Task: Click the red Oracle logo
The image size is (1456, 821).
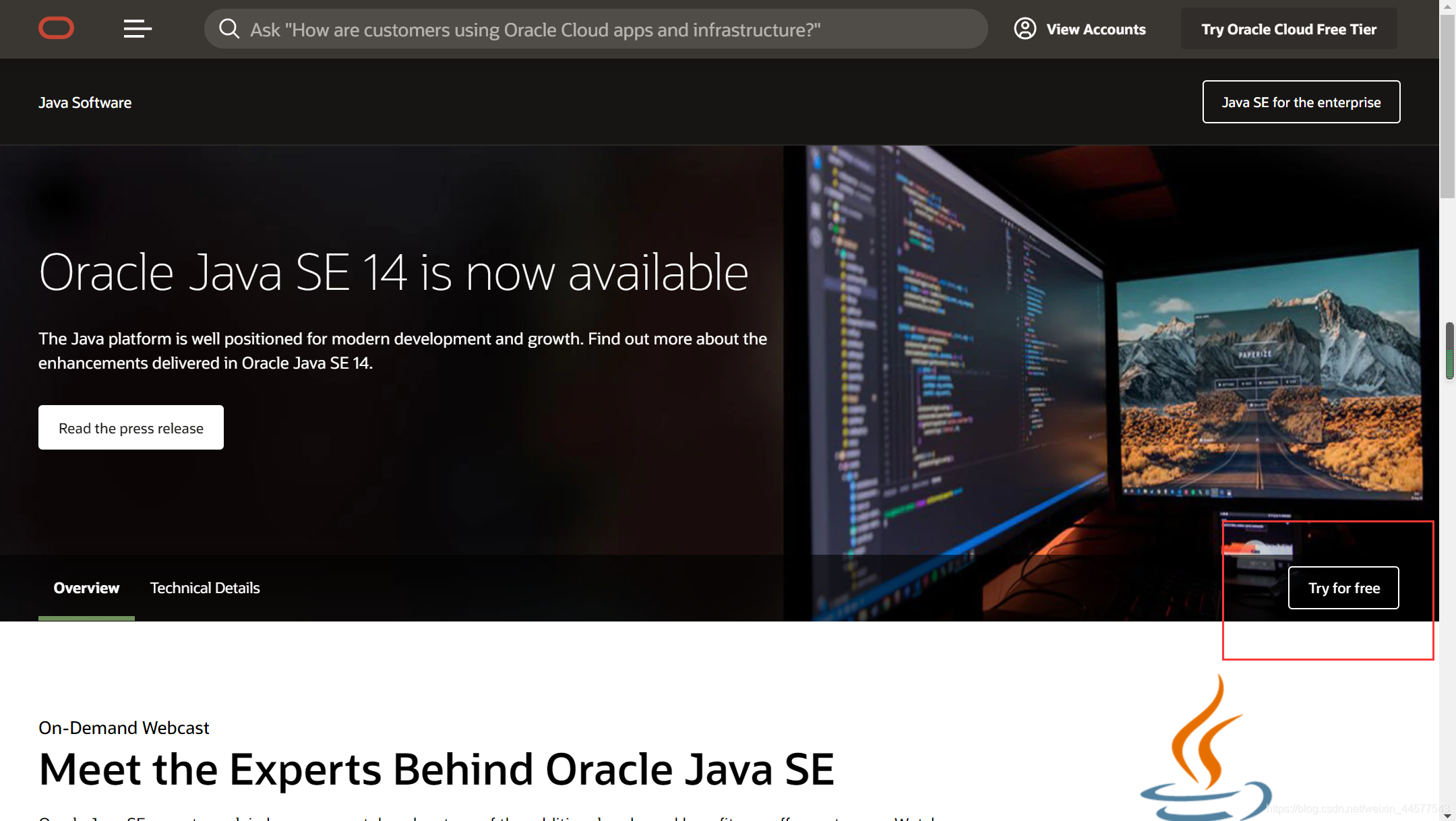Action: point(56,28)
